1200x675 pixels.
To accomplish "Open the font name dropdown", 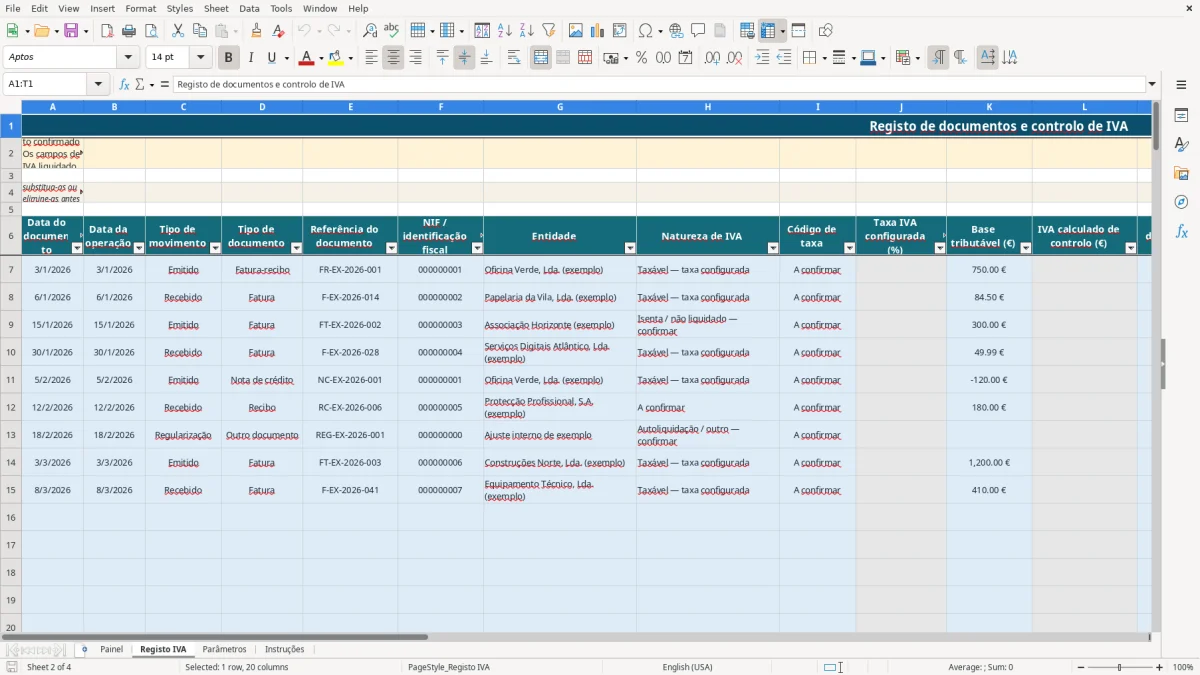I will (x=127, y=58).
